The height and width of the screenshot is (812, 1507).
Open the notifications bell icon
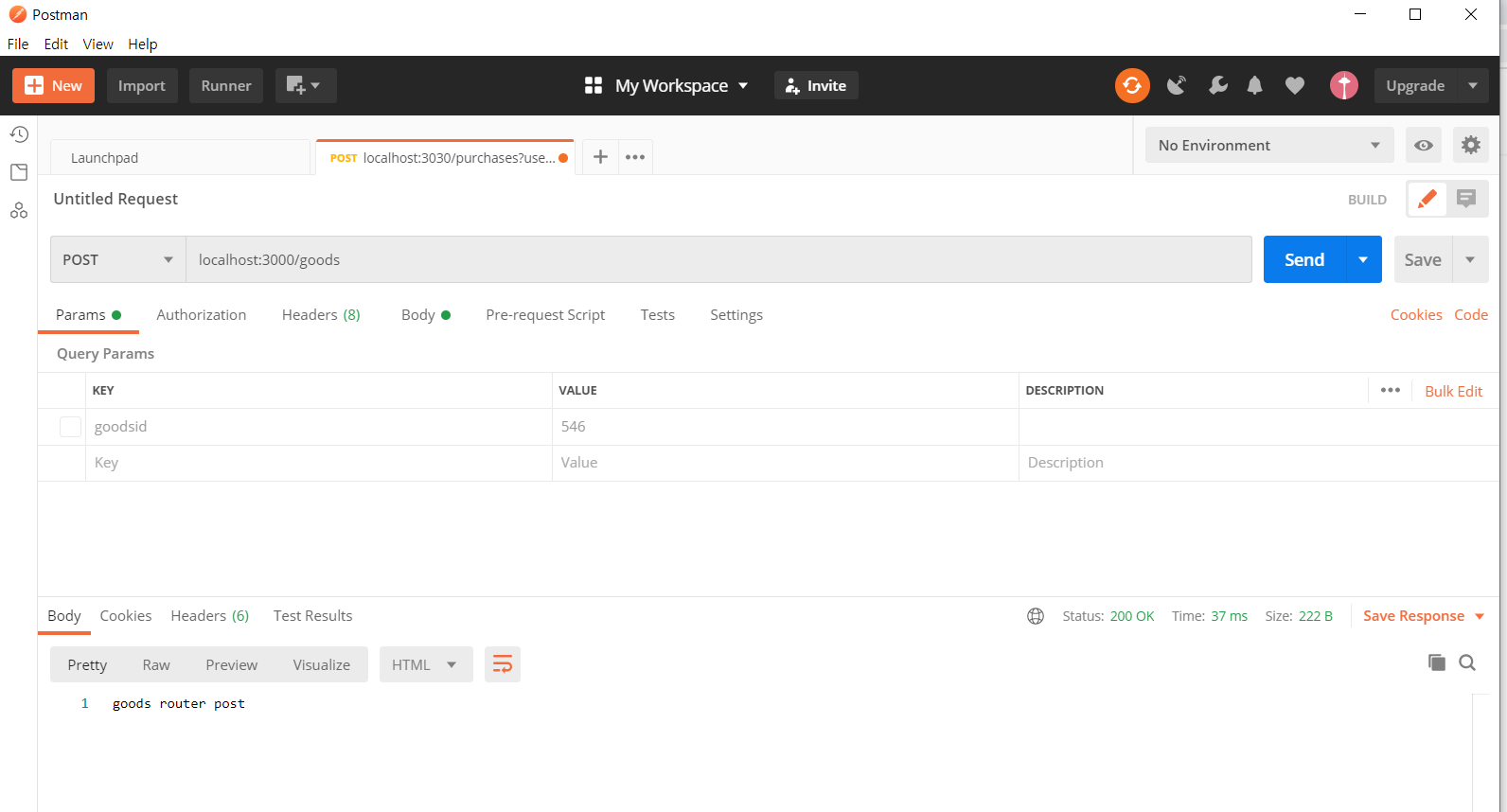pos(1255,85)
